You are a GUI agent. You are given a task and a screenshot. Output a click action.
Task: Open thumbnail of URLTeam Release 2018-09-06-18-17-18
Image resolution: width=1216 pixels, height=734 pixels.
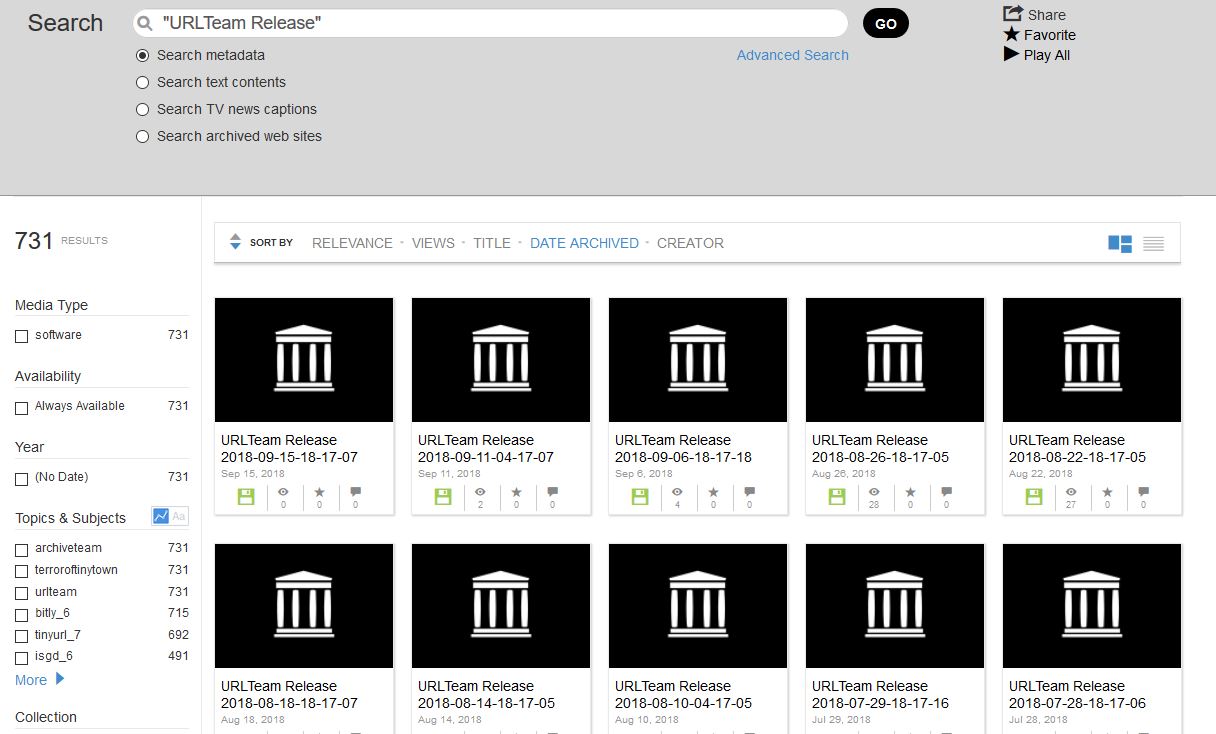pyautogui.click(x=698, y=360)
